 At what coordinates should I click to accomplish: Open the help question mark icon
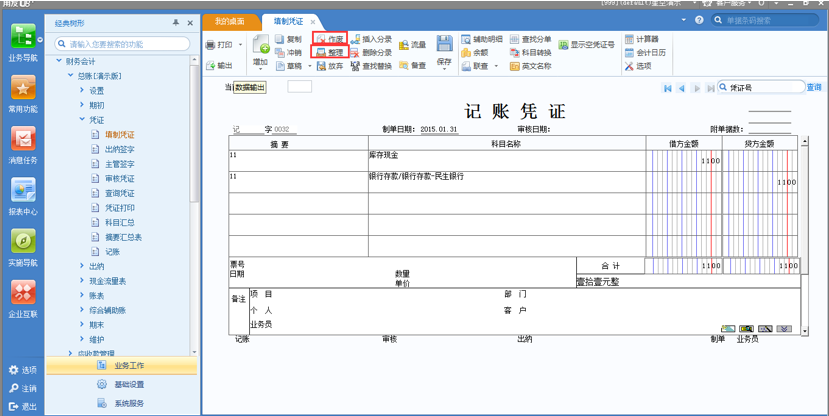click(x=699, y=20)
